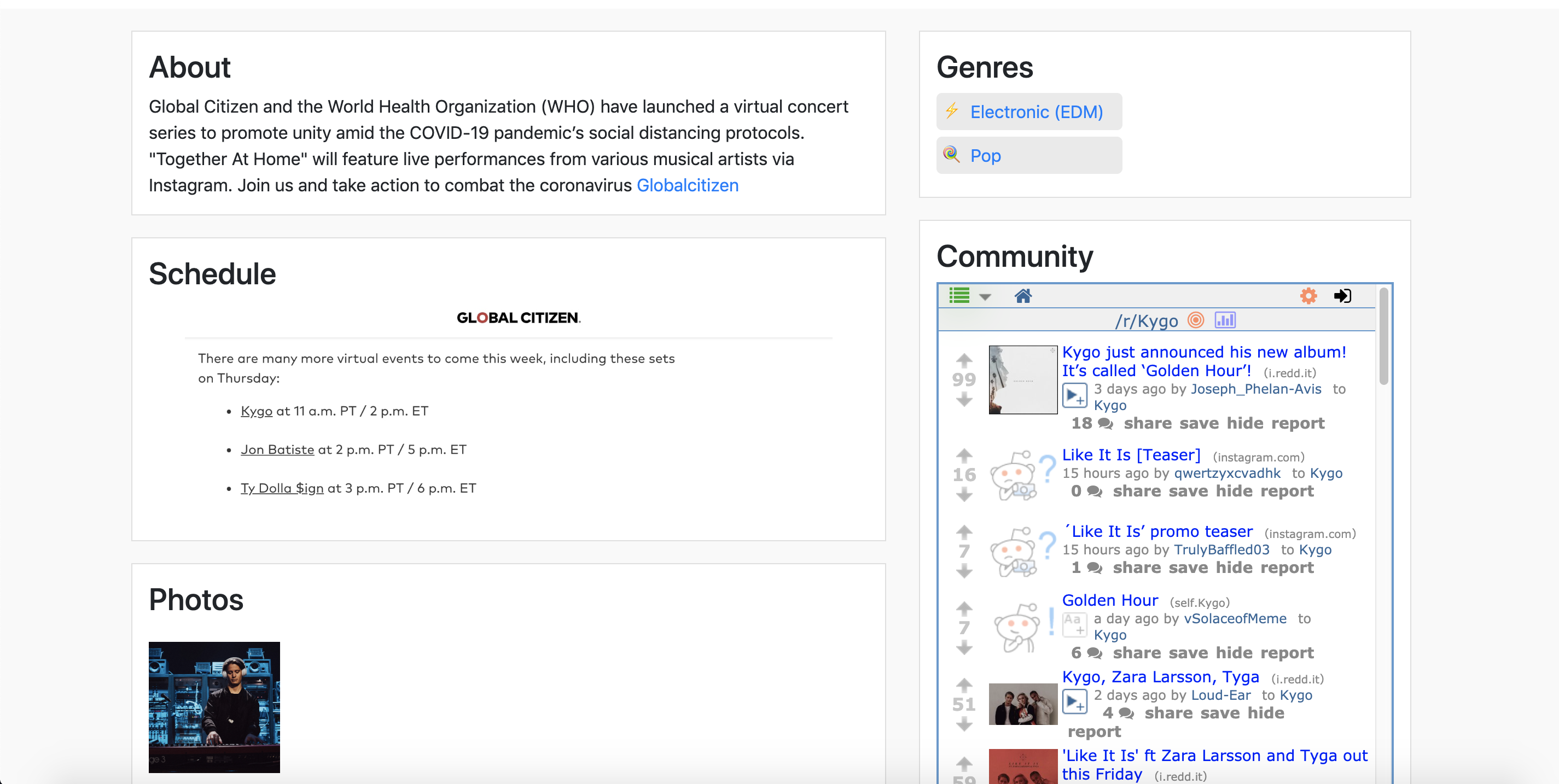Upvote the Kygo, Zara Larsson, Tyga post
Image resolution: width=1559 pixels, height=784 pixels.
964,686
